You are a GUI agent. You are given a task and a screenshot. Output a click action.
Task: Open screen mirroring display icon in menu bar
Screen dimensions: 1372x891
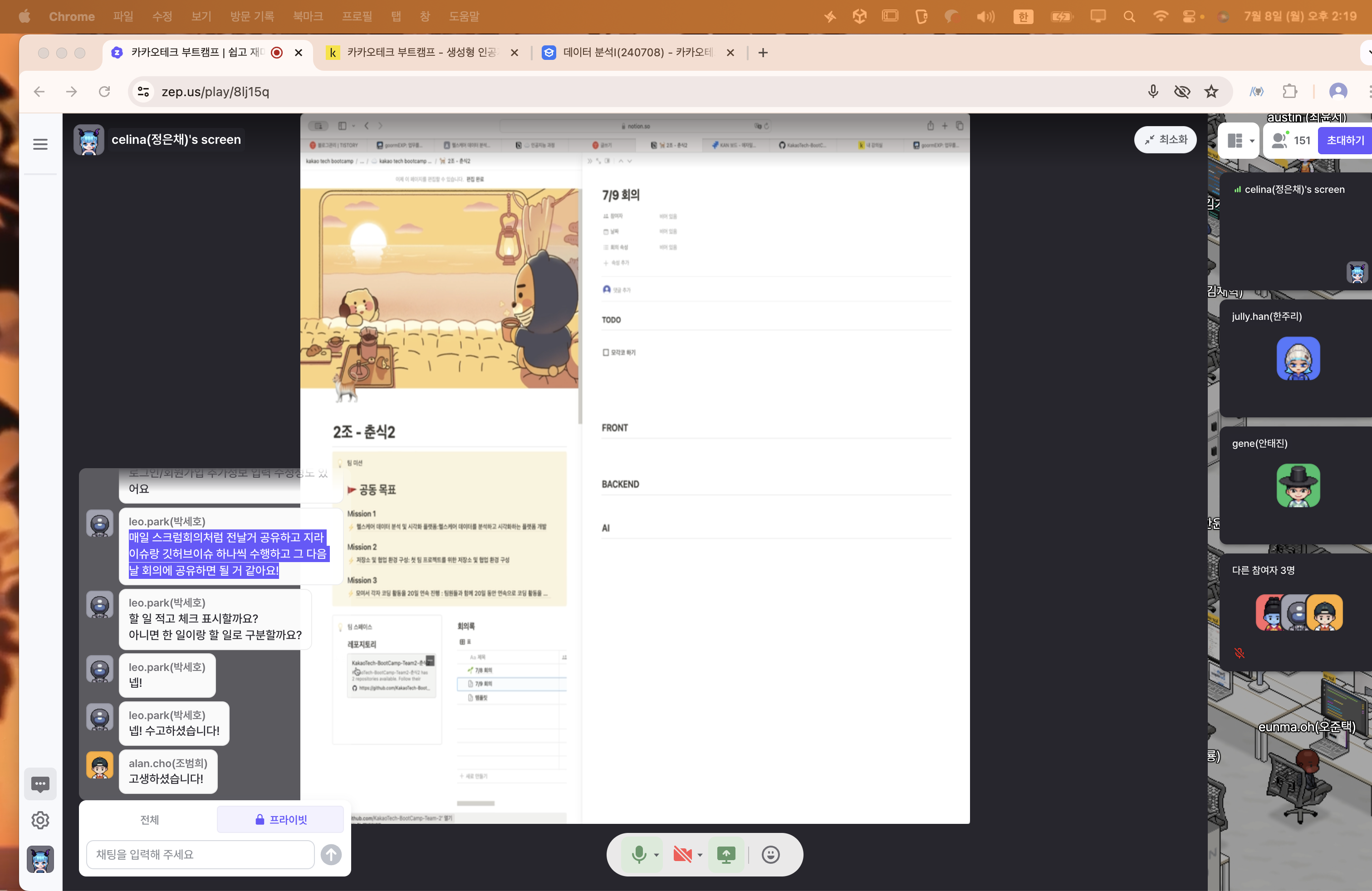(x=1098, y=16)
